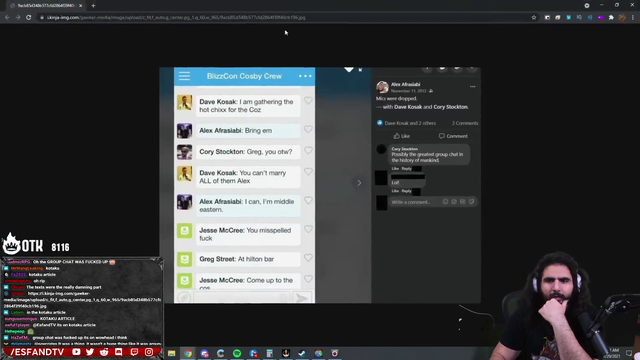Open Calculator from the taskbar

[x=269, y=353]
